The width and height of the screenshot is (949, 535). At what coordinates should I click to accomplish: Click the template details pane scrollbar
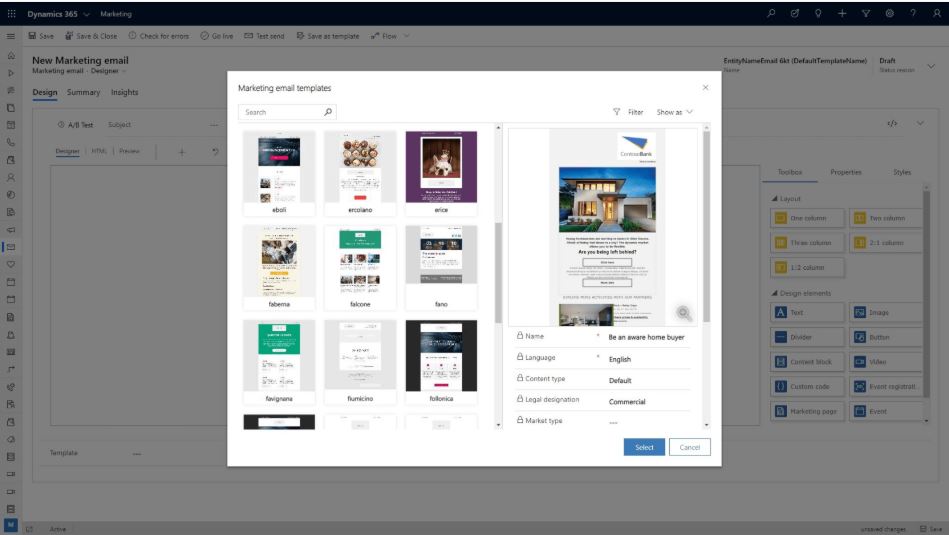706,227
